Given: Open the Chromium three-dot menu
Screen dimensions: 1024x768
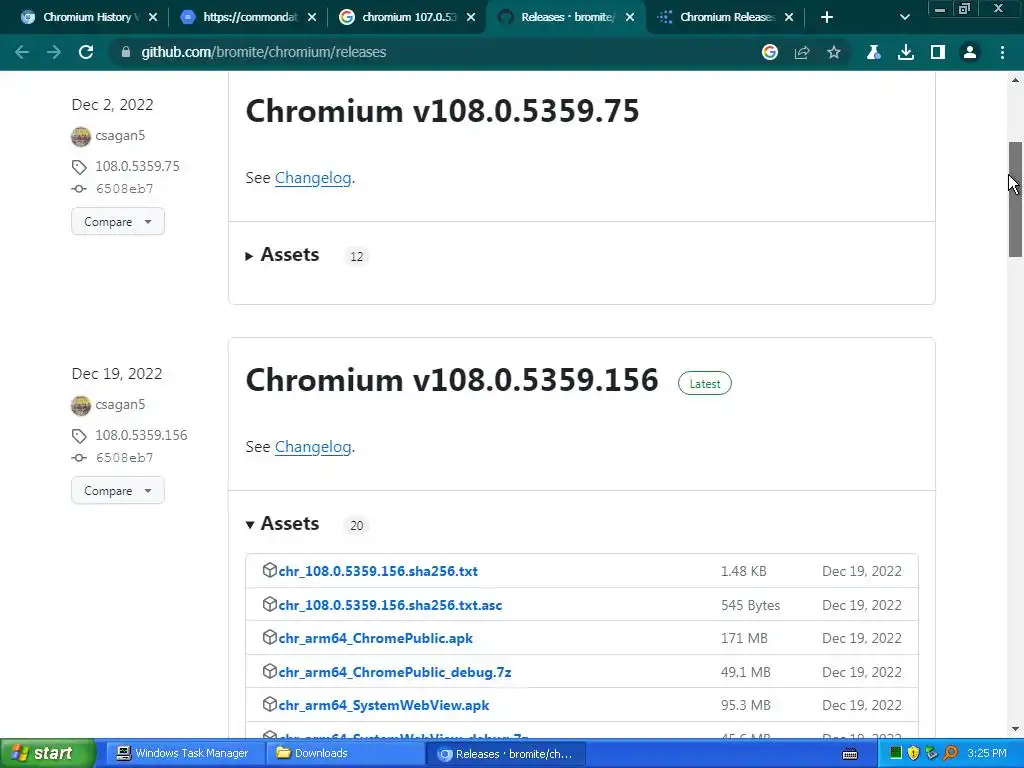Looking at the screenshot, I should tap(1002, 52).
